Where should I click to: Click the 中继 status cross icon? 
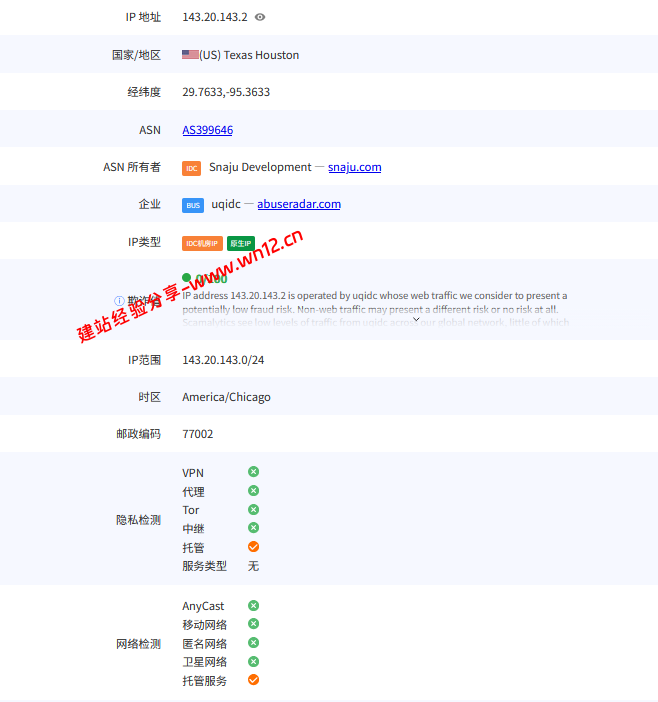click(x=253, y=528)
